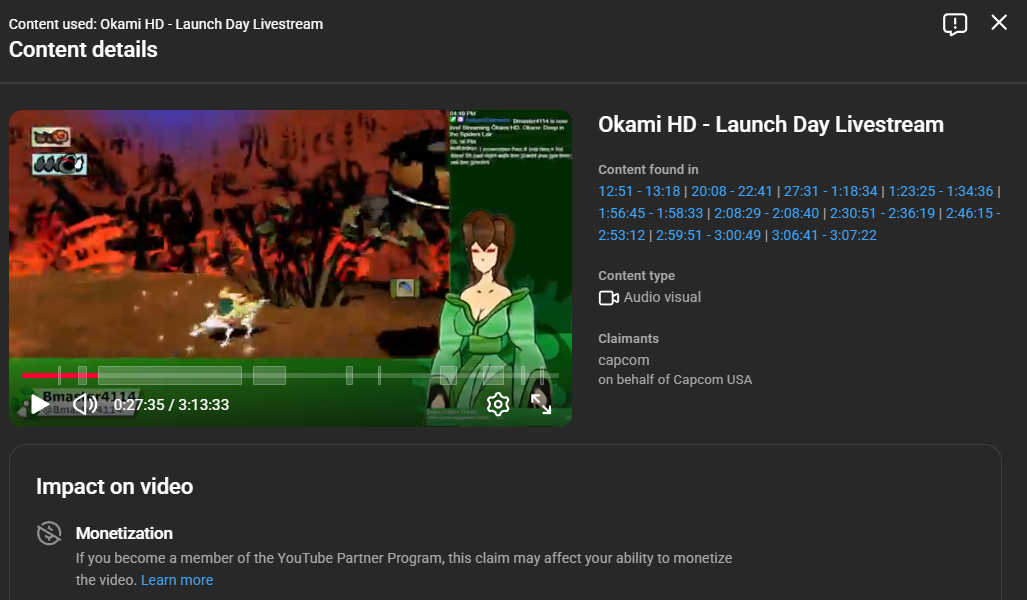Open the 1:56:45 - 1:58:33 timestamp
The width and height of the screenshot is (1027, 600).
(x=650, y=213)
